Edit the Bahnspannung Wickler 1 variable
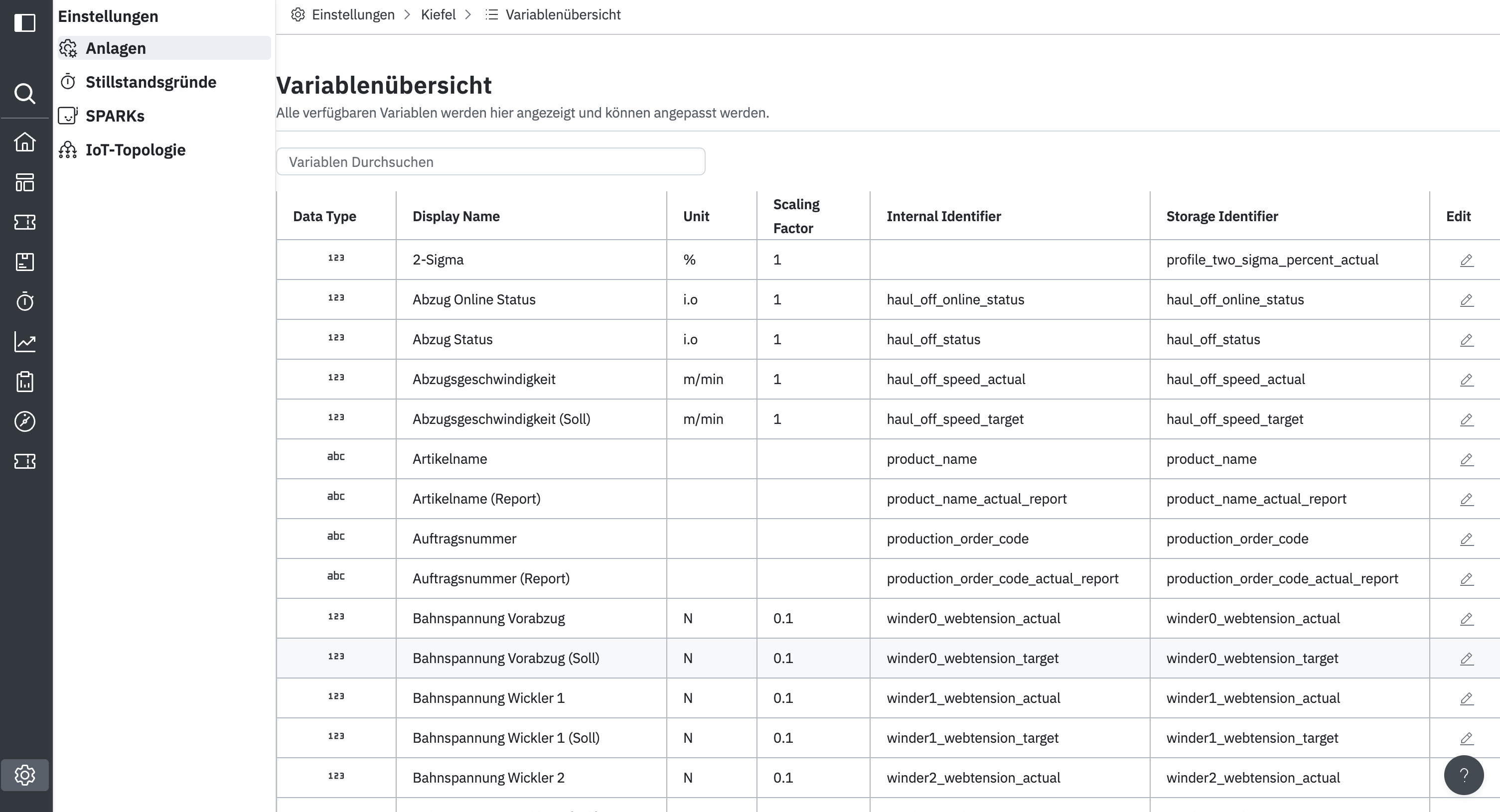 click(1466, 698)
